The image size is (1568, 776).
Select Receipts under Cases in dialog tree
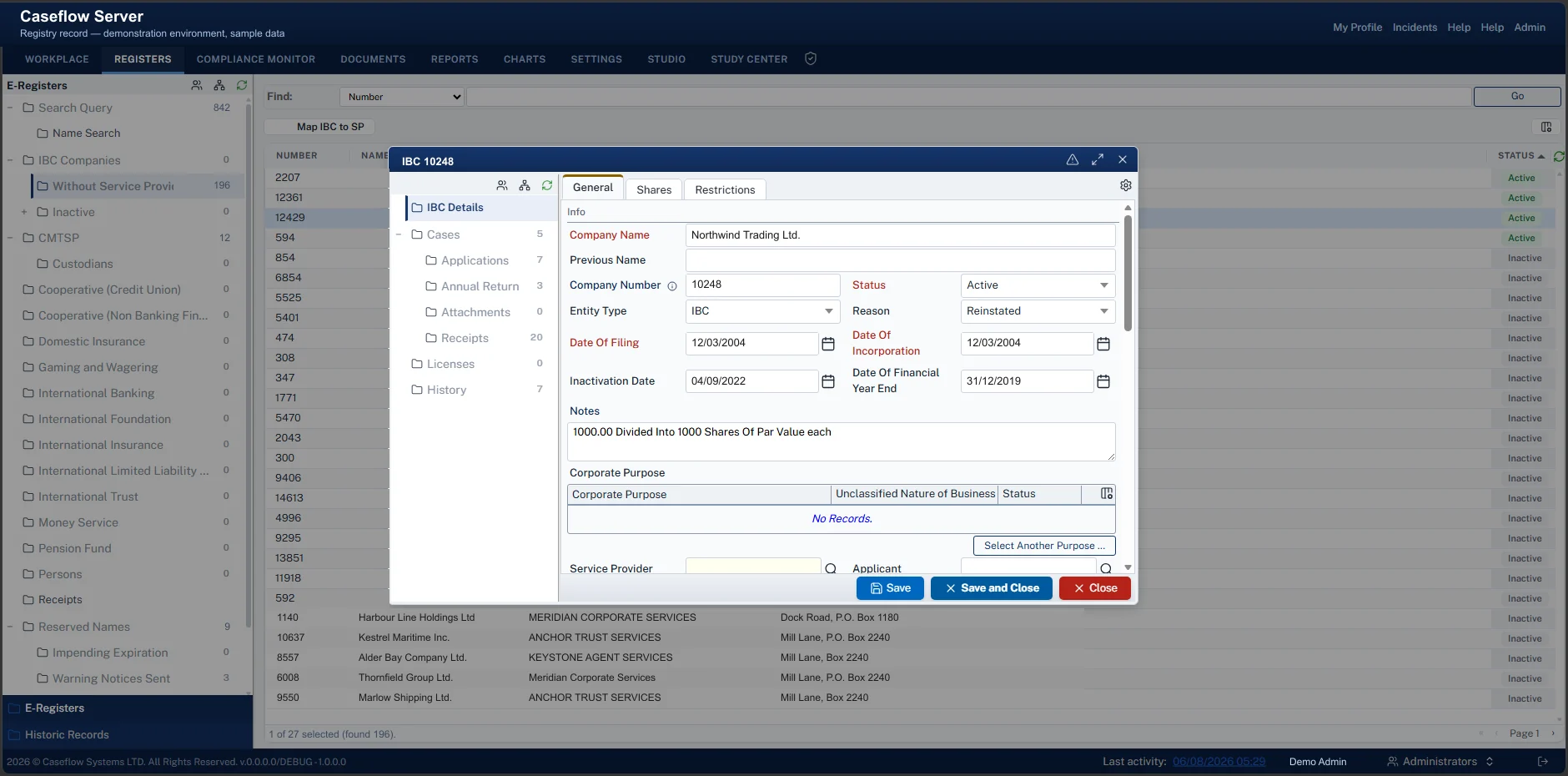(x=465, y=338)
